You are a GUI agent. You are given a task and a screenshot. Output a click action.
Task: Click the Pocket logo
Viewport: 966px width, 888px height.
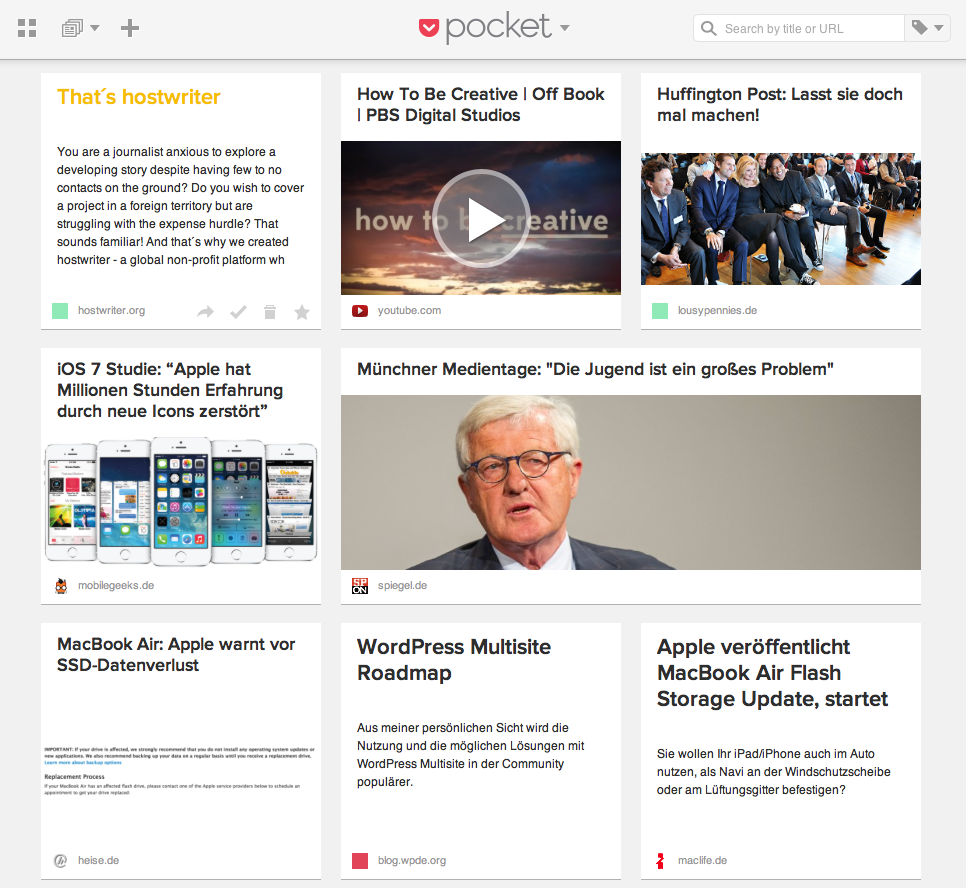click(x=485, y=28)
